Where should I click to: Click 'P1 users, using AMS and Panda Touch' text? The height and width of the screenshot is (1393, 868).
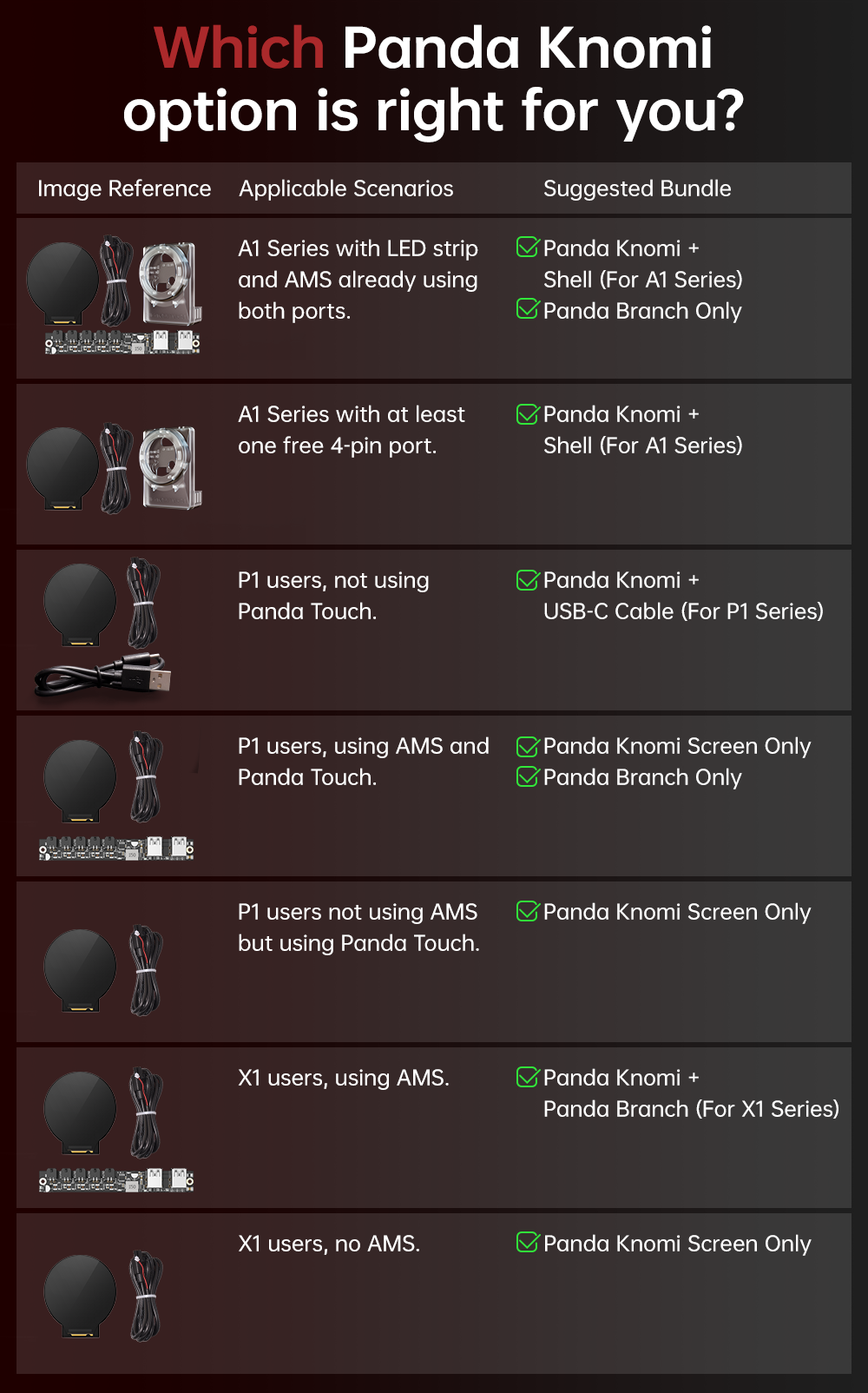tap(363, 762)
